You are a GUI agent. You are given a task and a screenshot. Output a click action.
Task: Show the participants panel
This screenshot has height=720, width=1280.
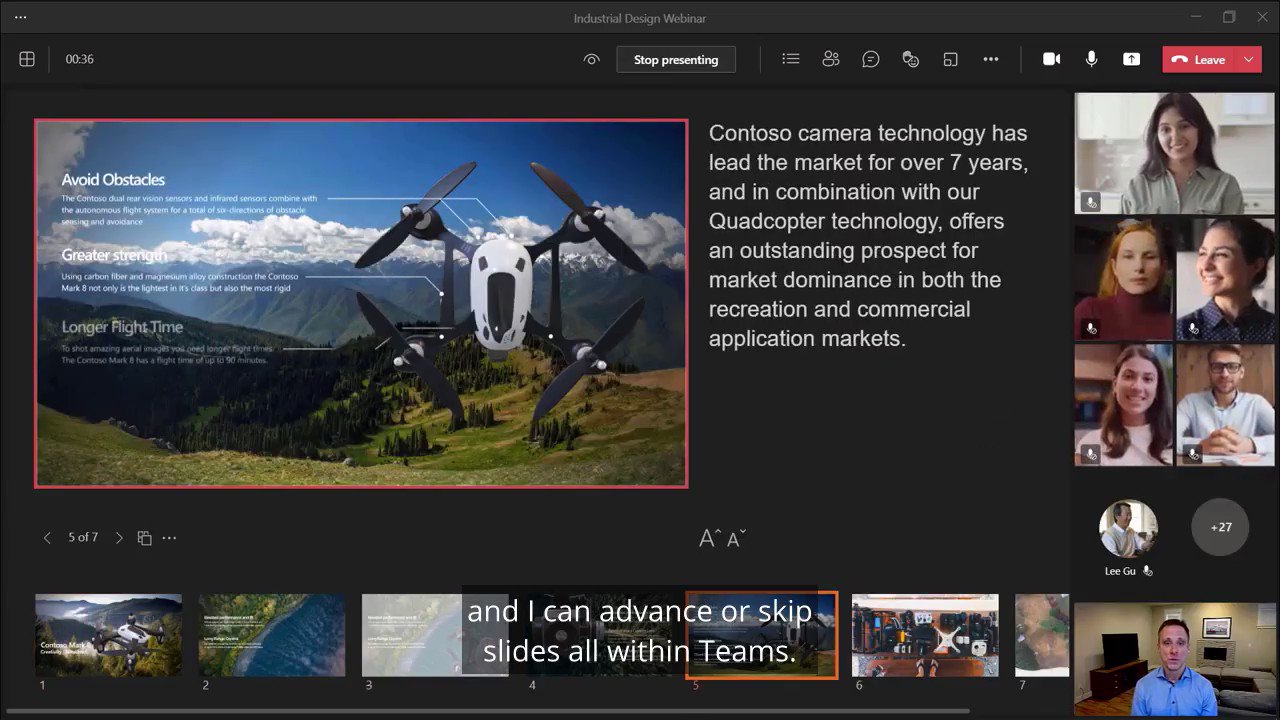[831, 59]
